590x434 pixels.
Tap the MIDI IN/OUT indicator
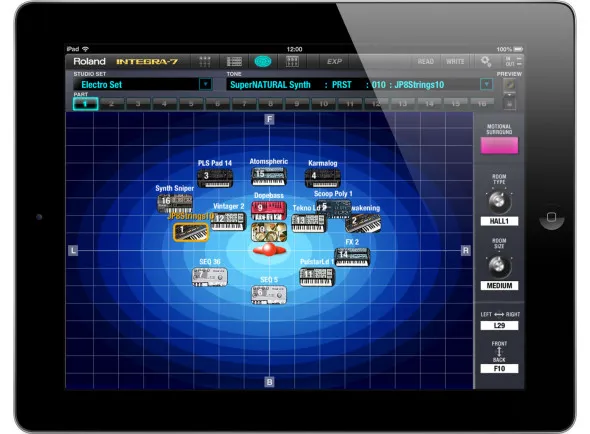coord(513,61)
